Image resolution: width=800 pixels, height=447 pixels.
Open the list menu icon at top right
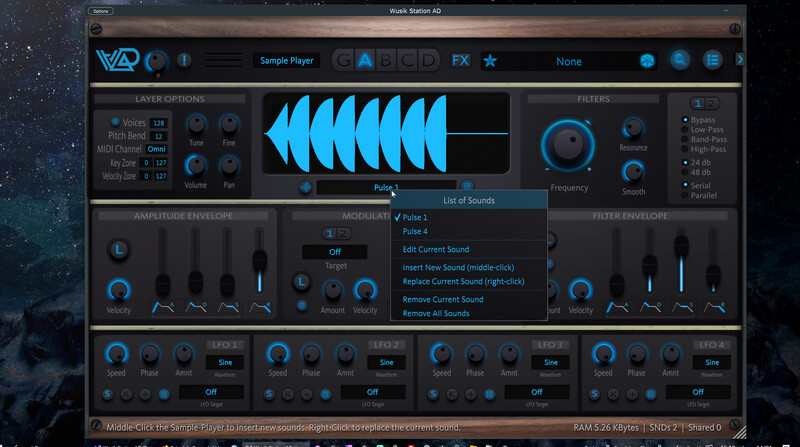coord(713,60)
